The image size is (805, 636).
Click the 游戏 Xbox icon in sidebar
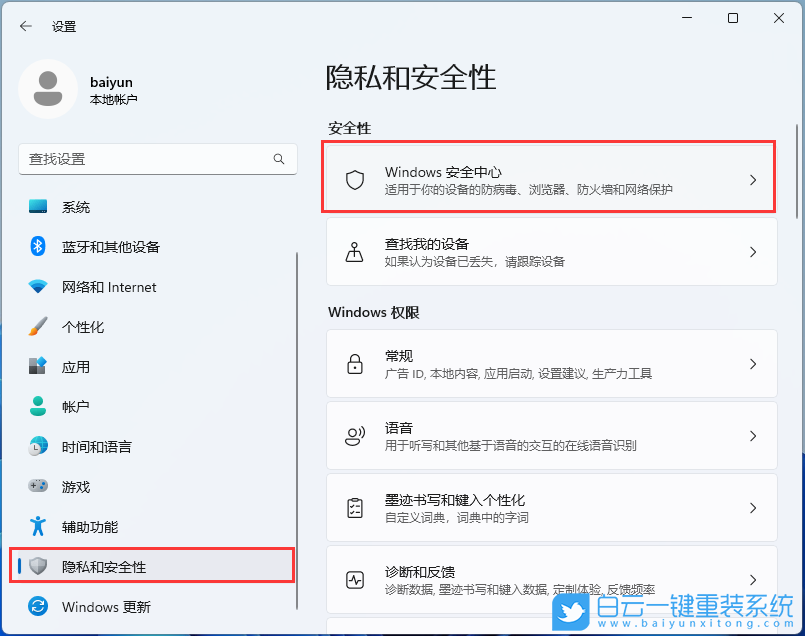[37, 487]
